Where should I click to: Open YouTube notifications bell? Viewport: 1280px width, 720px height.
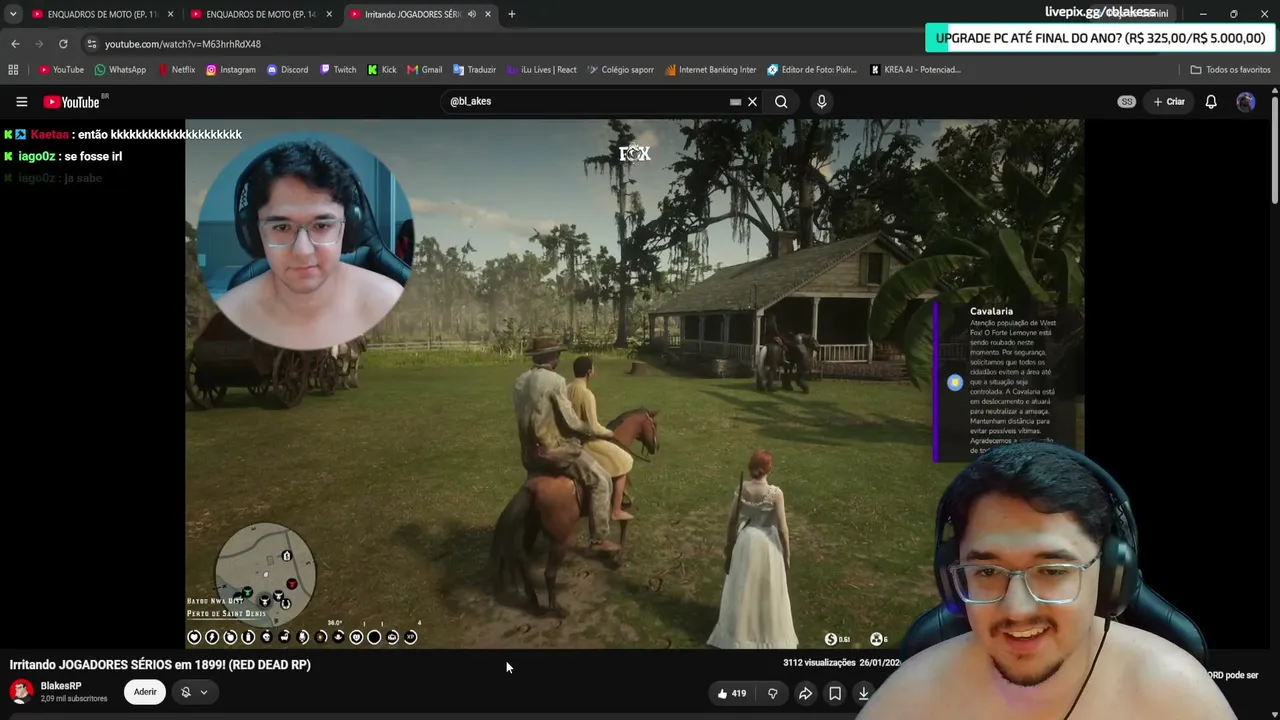pos(1211,101)
